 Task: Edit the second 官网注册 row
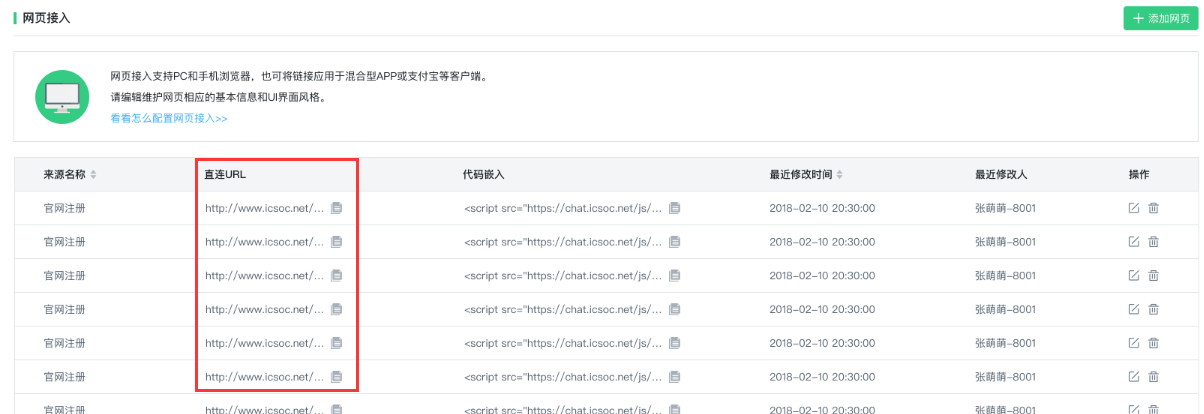(1134, 242)
